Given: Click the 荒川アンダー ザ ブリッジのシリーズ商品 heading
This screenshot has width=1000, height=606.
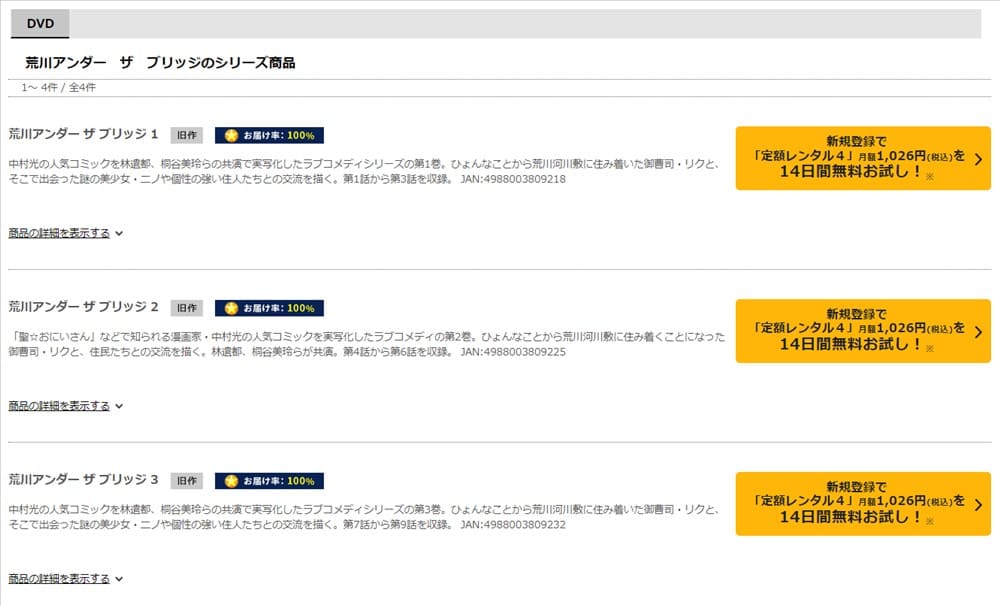Looking at the screenshot, I should pos(160,62).
